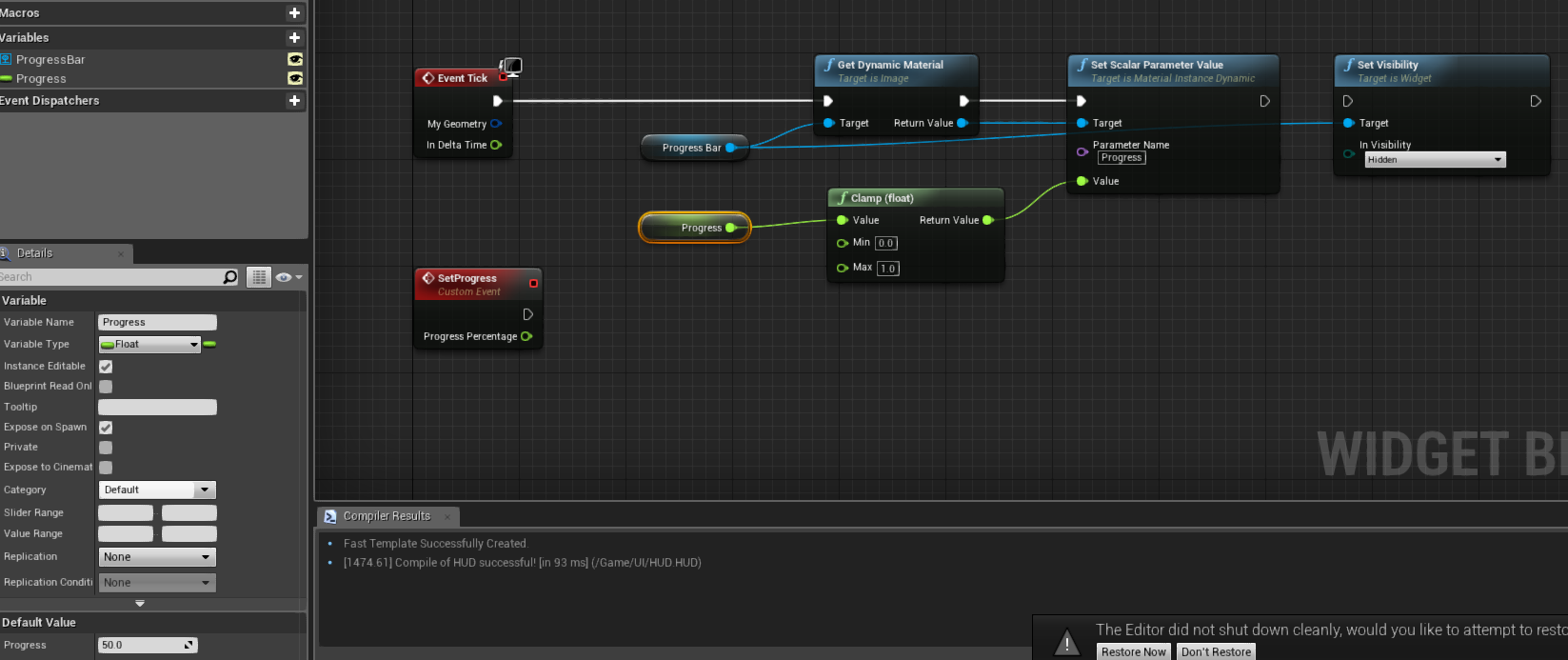Add a new variable with plus icon

[x=294, y=37]
